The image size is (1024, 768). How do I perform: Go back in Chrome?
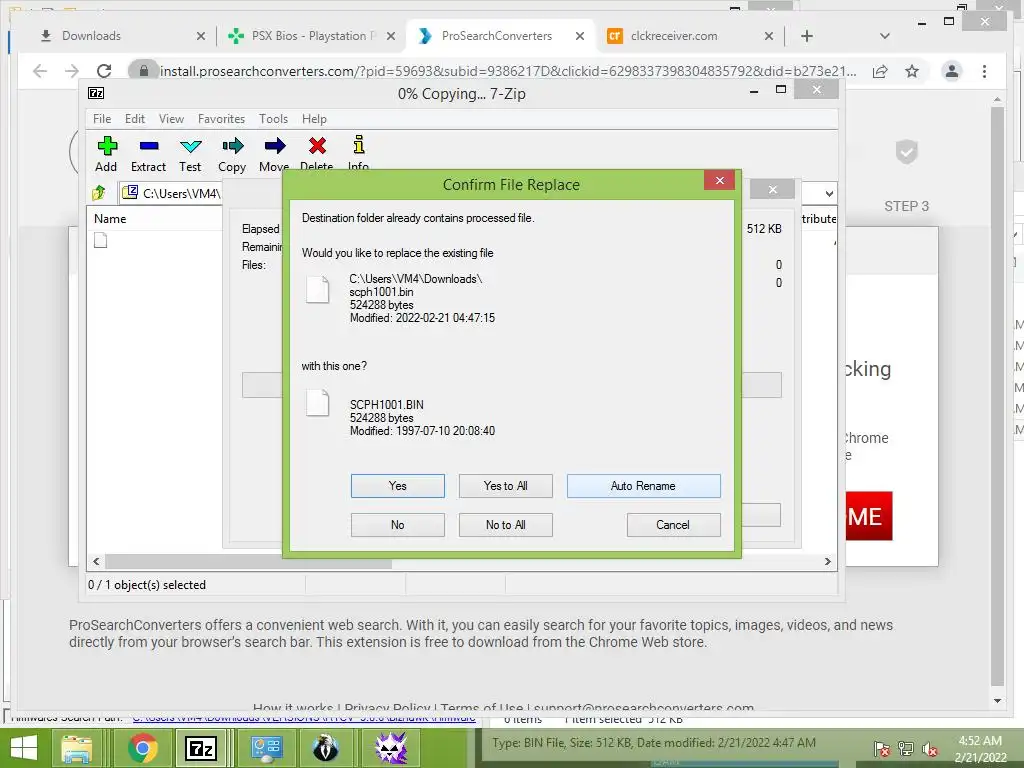coord(40,71)
